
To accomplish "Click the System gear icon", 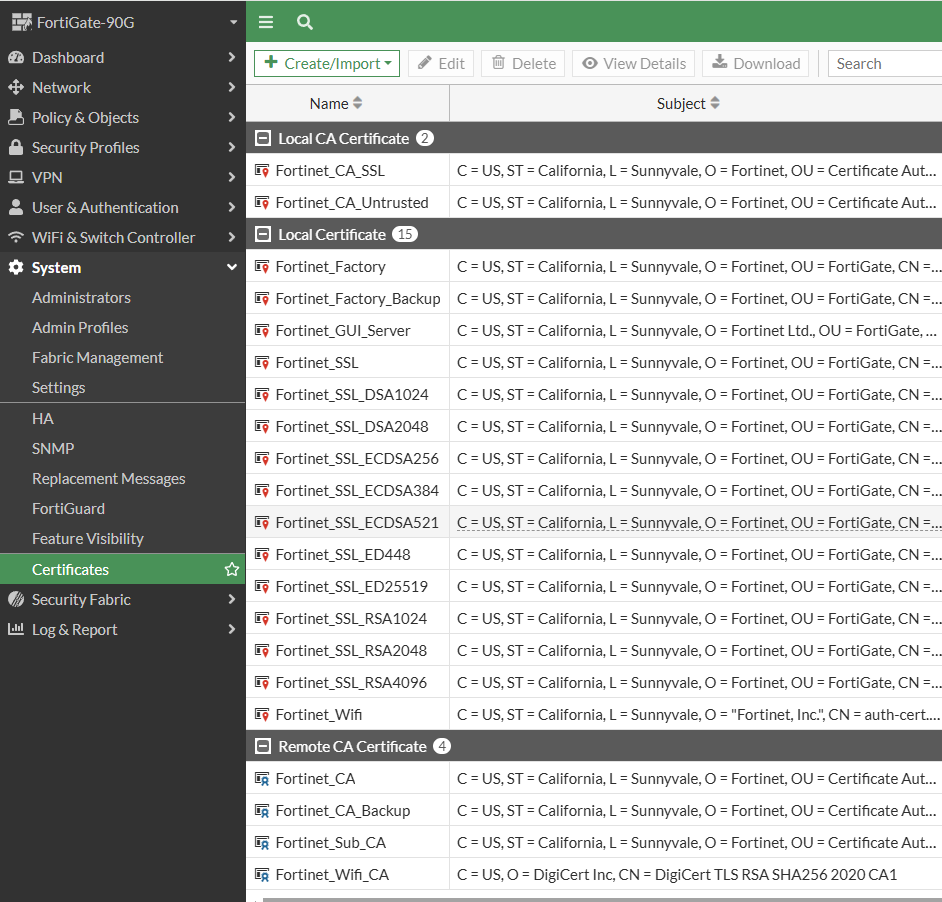I will (x=16, y=267).
